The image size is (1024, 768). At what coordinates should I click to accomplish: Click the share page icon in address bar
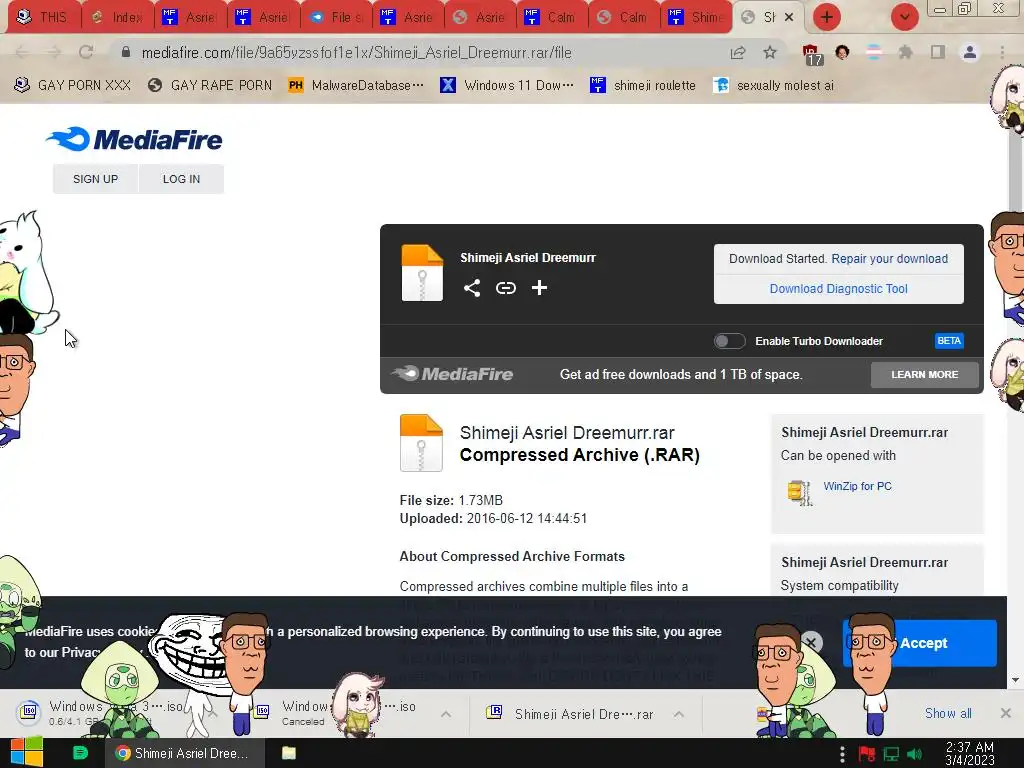(738, 53)
